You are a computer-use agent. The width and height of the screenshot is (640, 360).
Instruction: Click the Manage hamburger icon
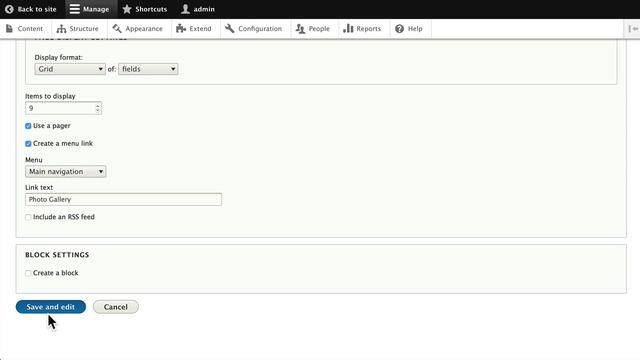[x=74, y=9]
